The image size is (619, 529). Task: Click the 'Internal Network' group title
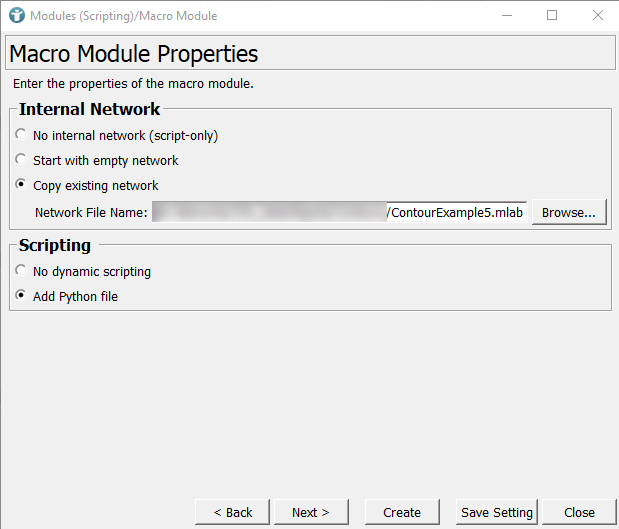[89, 109]
